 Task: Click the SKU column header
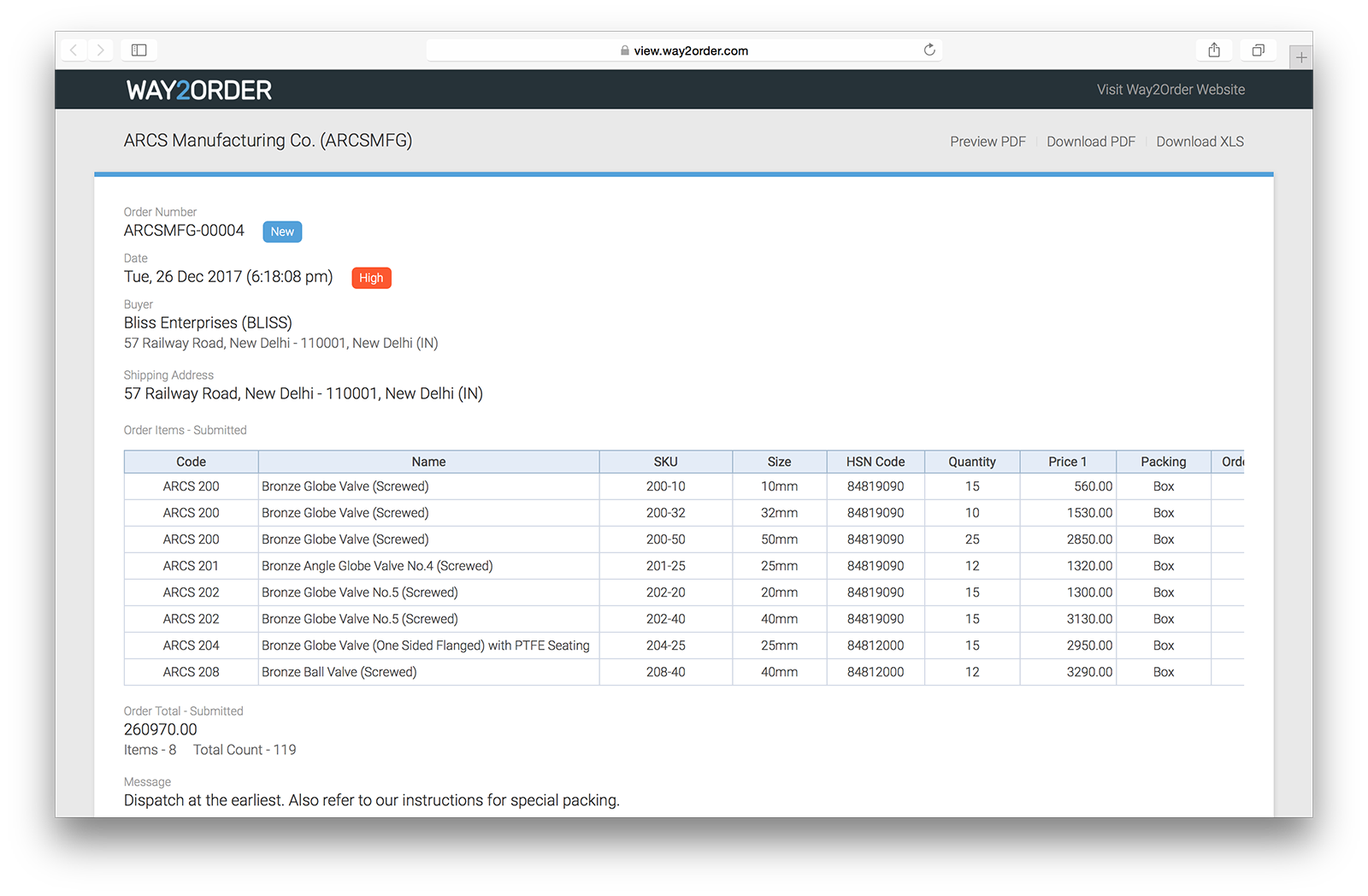(665, 462)
